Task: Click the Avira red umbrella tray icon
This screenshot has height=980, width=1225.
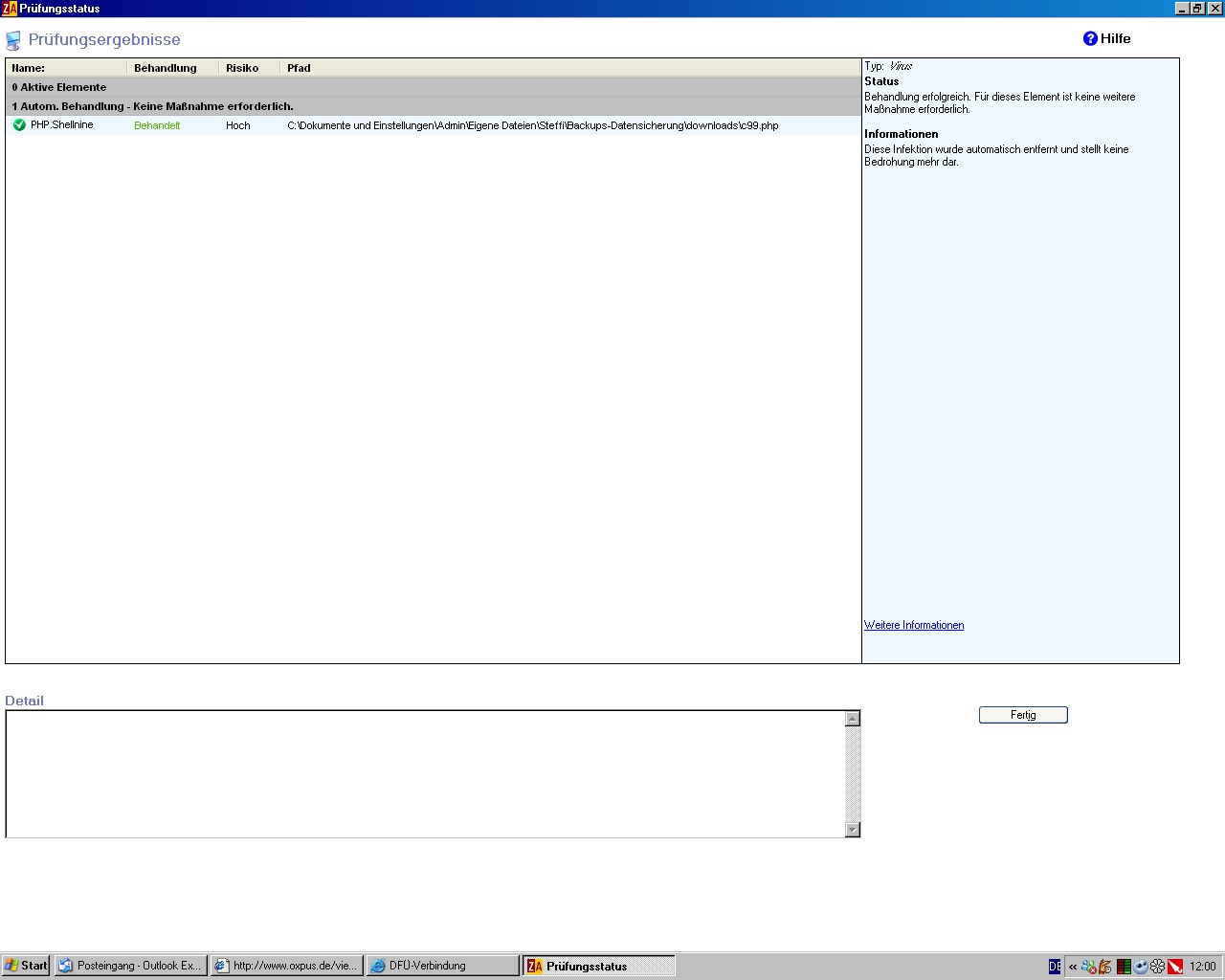Action: [x=1175, y=967]
